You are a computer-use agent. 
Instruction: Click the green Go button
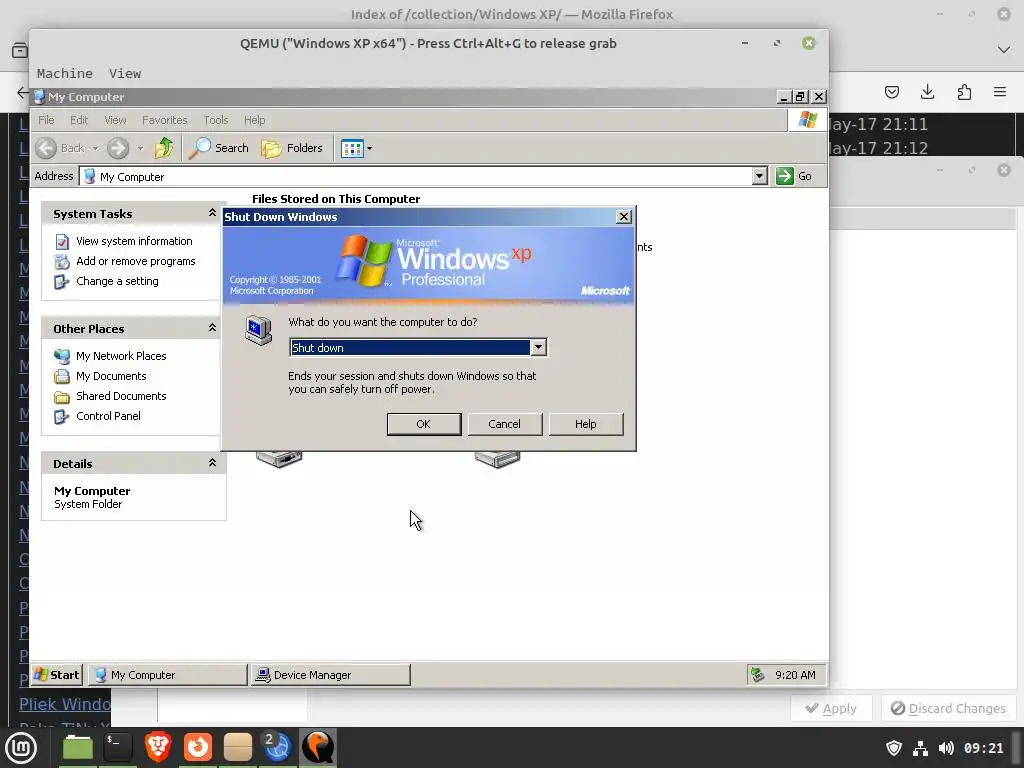[794, 176]
